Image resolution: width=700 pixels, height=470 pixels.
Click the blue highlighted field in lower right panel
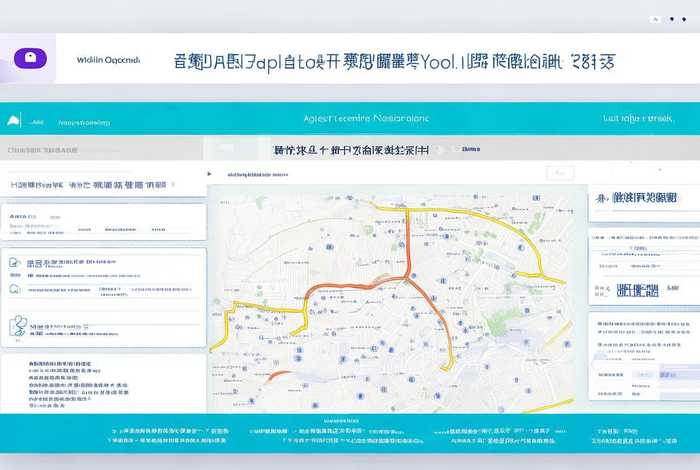[679, 374]
